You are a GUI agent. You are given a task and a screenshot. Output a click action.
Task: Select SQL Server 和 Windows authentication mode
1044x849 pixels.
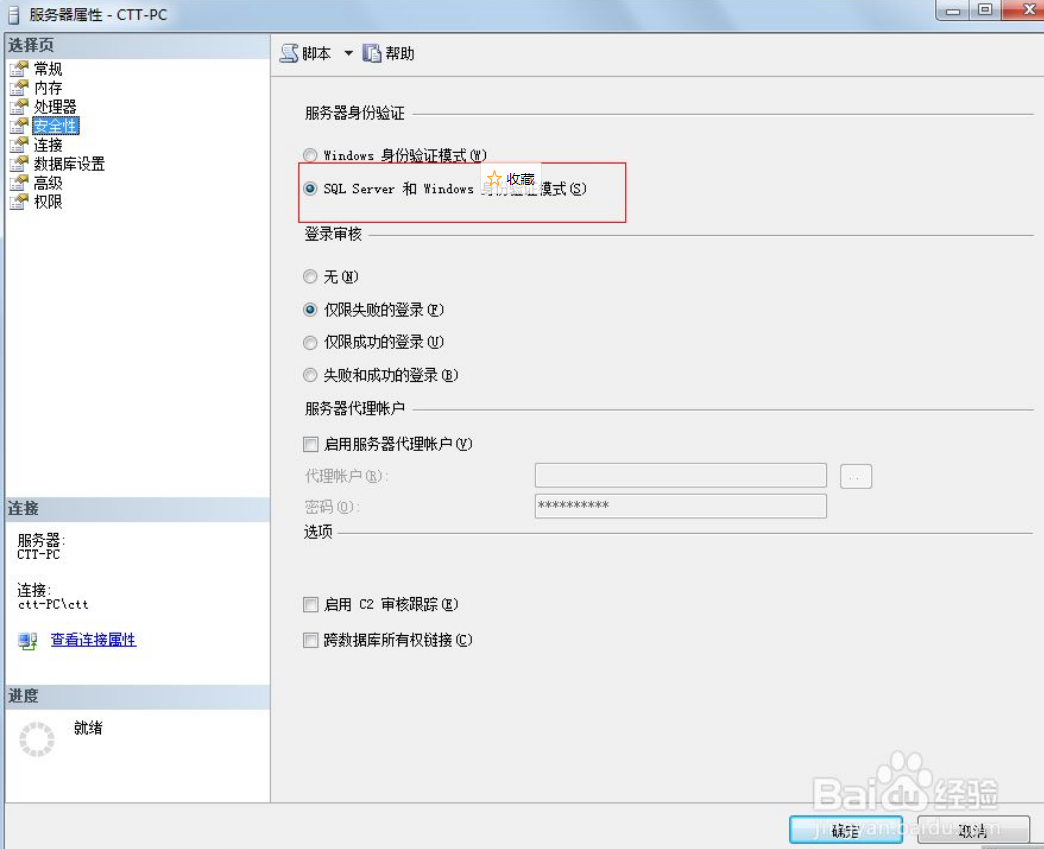click(x=310, y=188)
